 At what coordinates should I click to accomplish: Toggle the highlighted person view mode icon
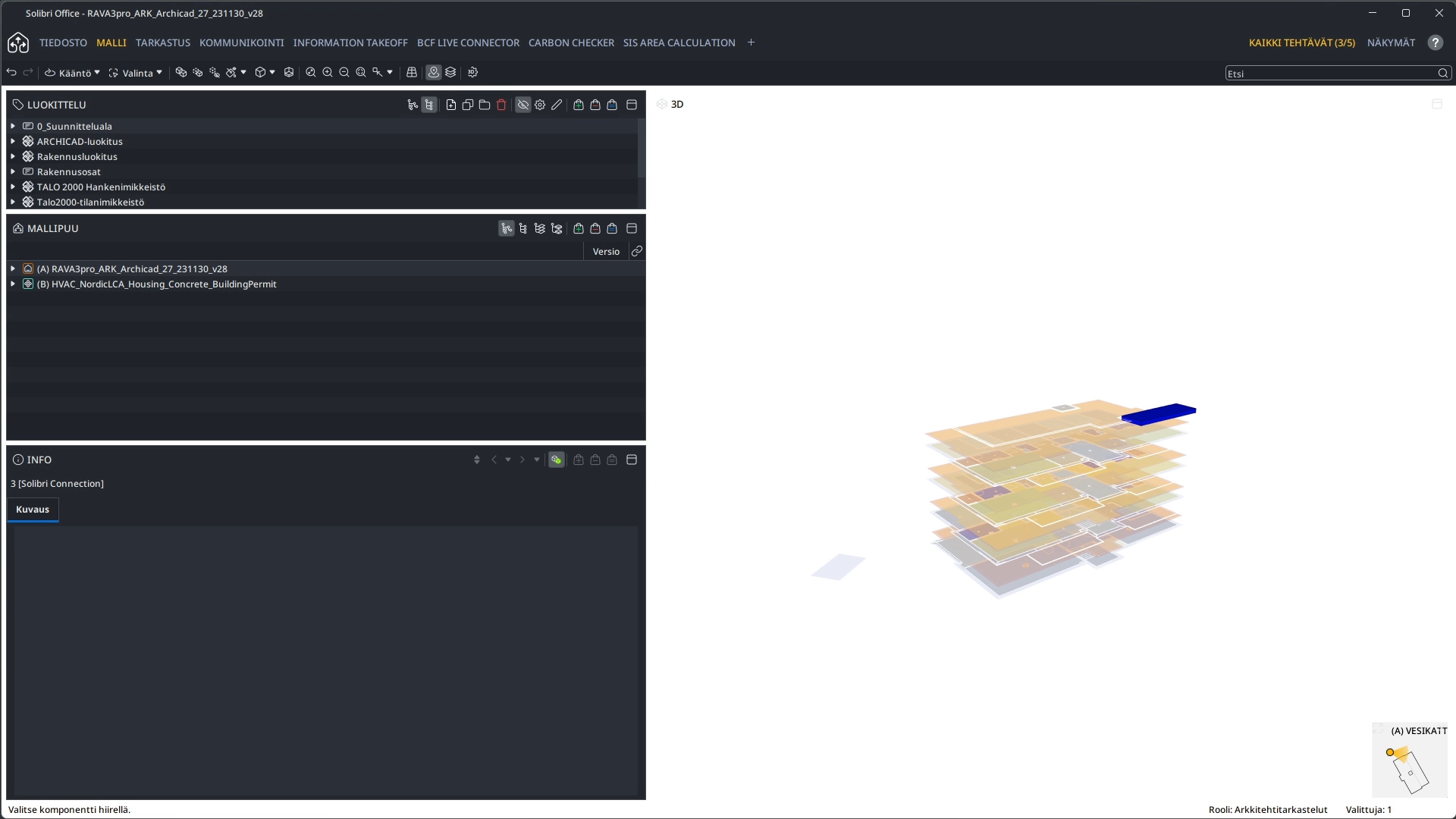point(434,73)
